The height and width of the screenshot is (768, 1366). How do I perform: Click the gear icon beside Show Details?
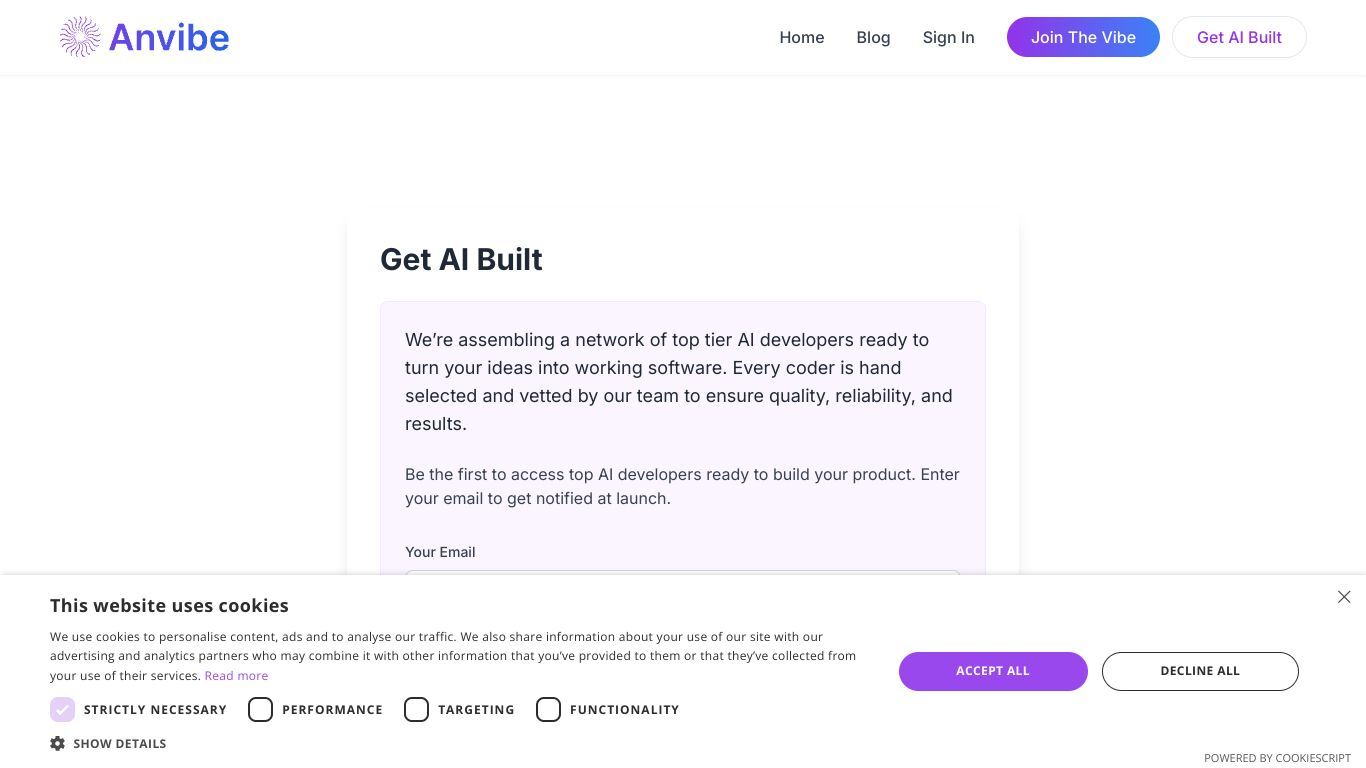58,744
